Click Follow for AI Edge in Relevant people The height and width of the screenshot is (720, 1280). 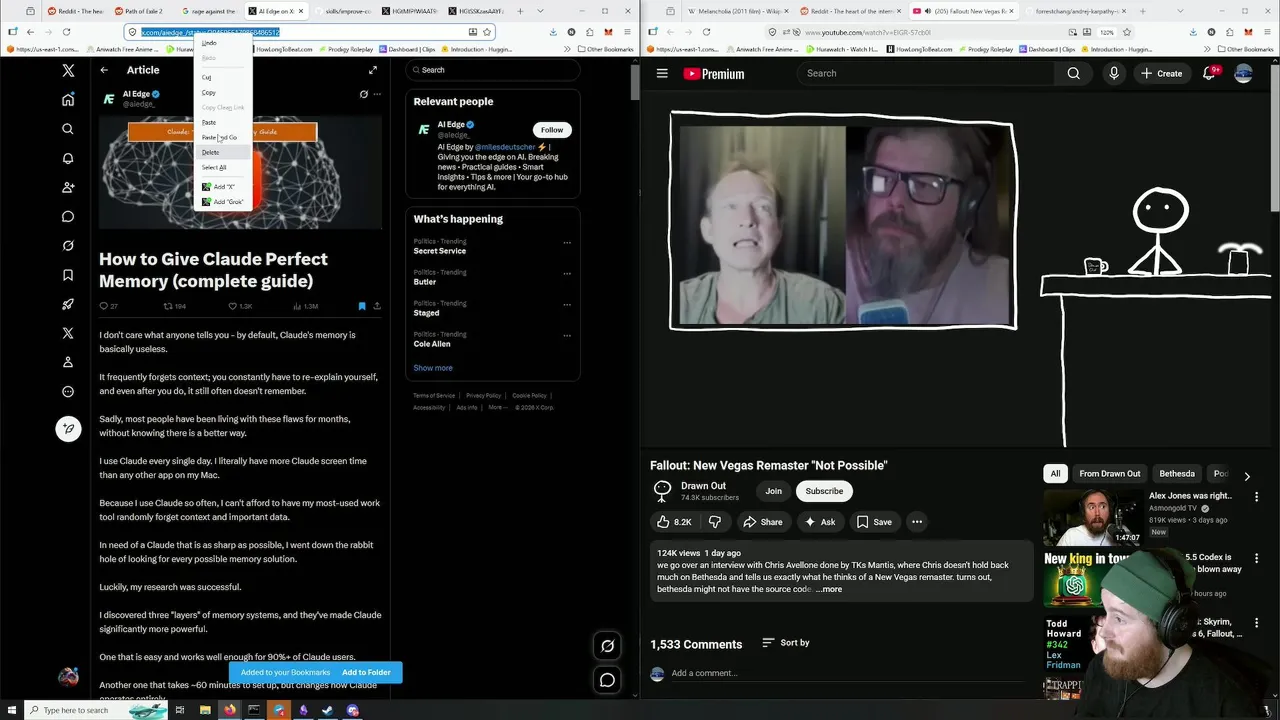point(552,130)
